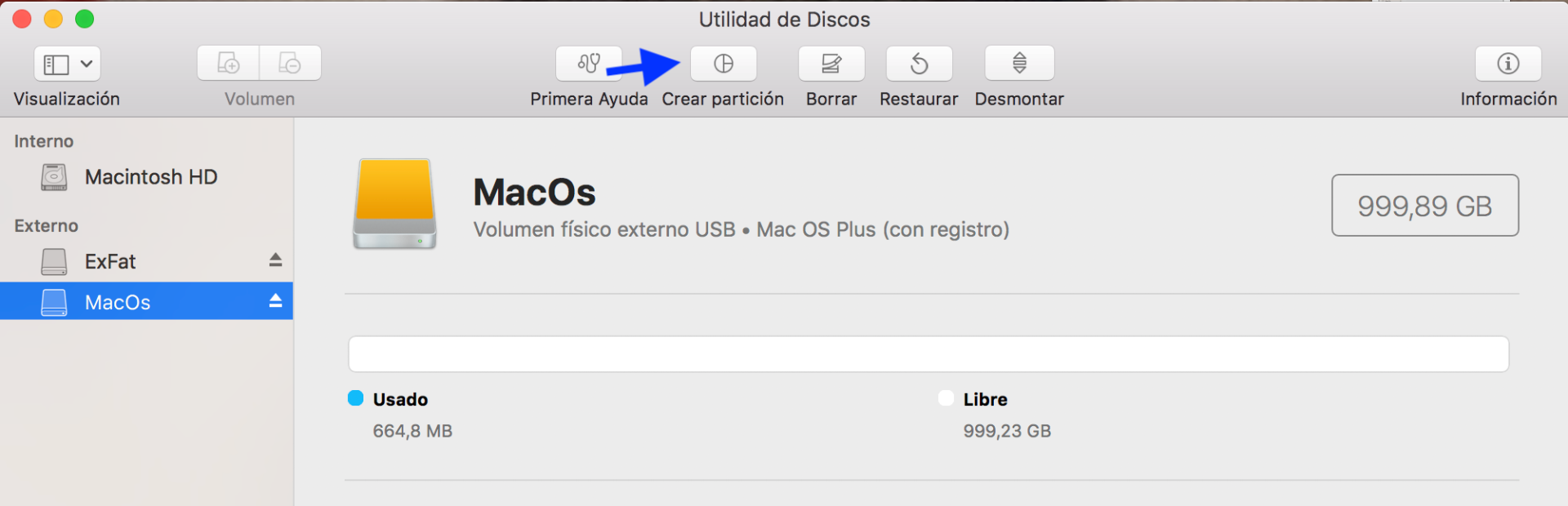Click the blue Usado color indicator
The width and height of the screenshot is (1568, 506).
[x=355, y=398]
